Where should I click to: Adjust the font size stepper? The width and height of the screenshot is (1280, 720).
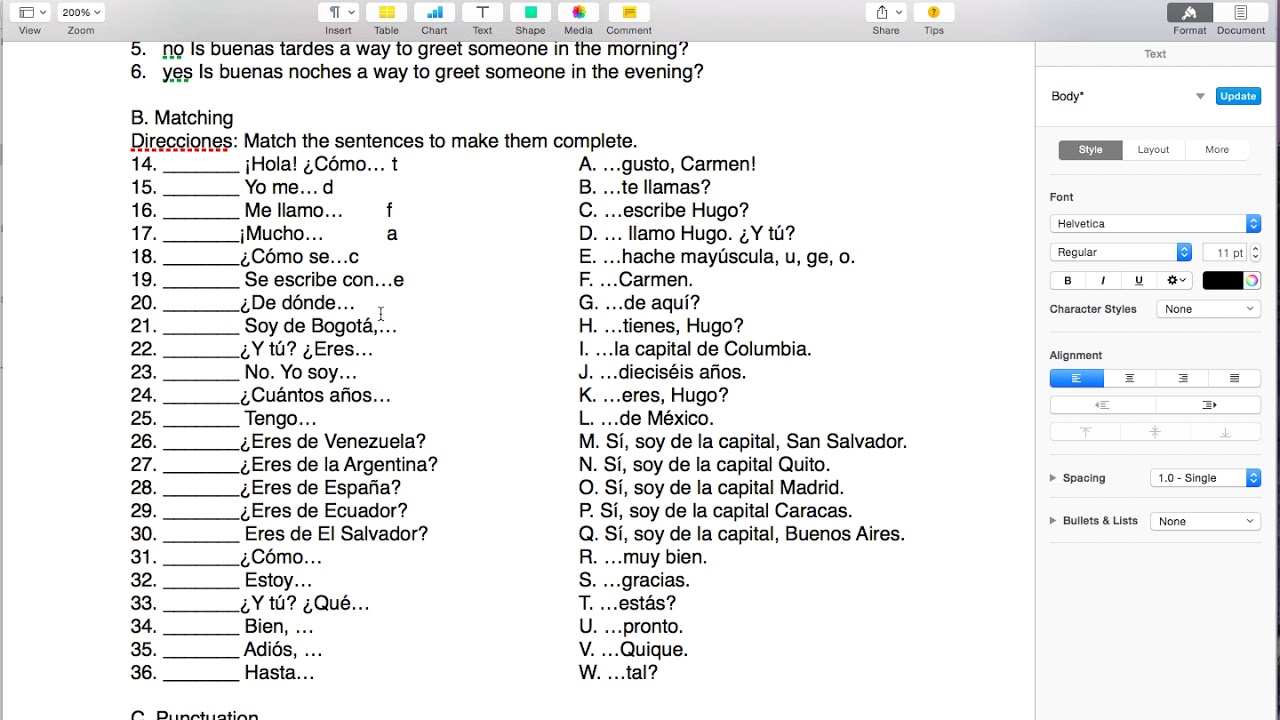(1256, 253)
